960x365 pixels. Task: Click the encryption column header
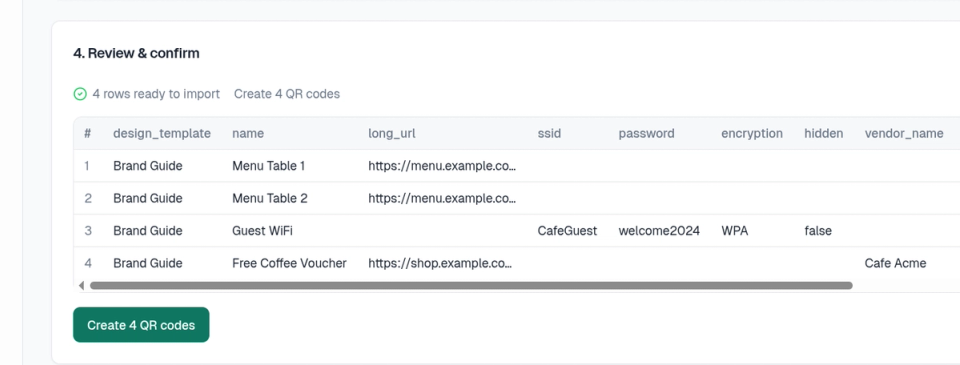(752, 134)
